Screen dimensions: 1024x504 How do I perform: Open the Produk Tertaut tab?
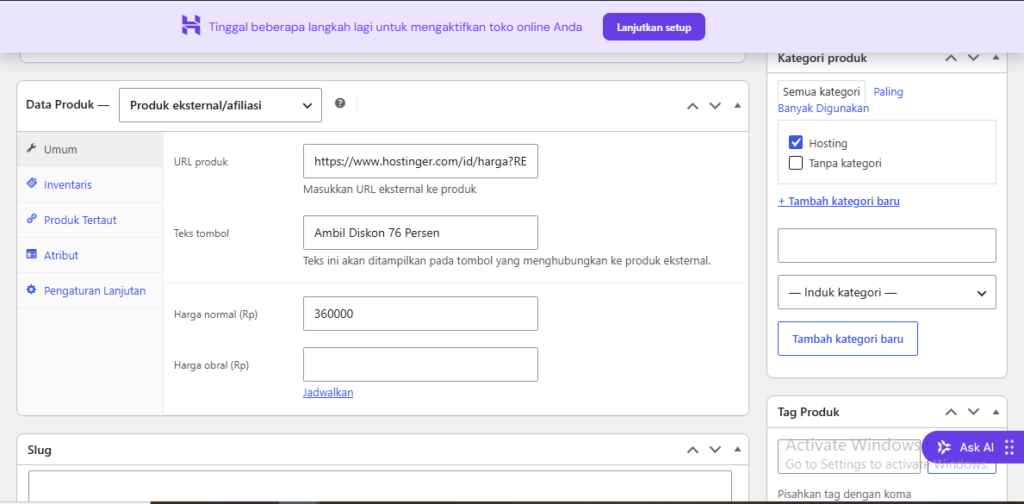coord(90,220)
